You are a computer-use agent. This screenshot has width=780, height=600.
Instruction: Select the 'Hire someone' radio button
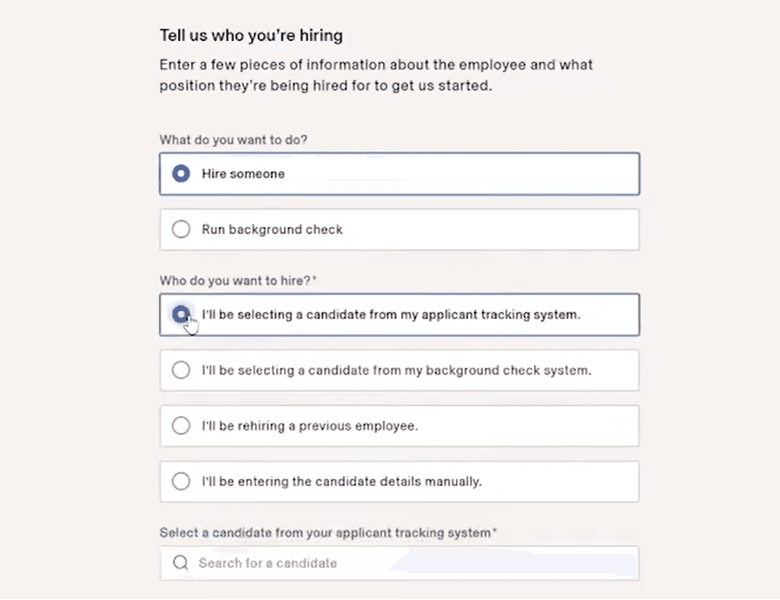click(181, 174)
